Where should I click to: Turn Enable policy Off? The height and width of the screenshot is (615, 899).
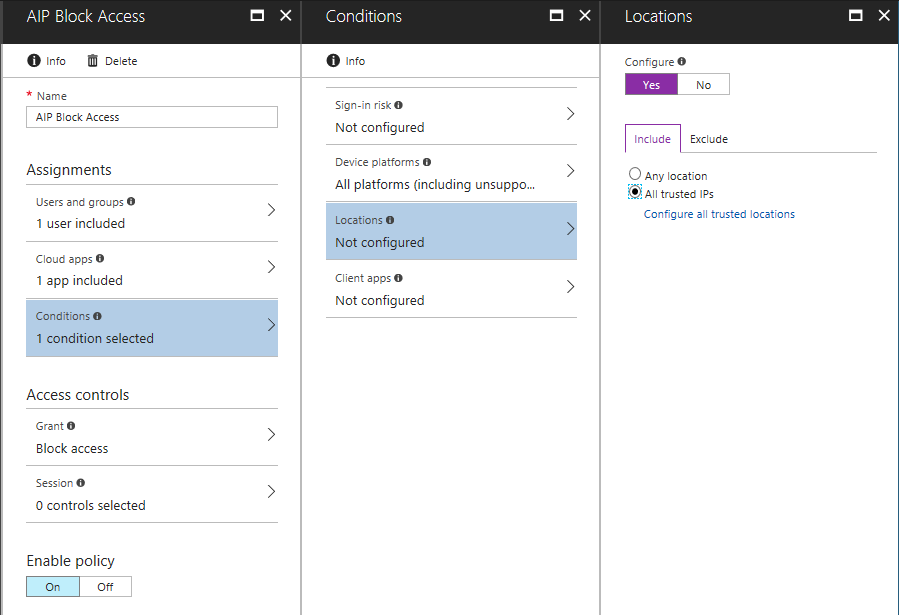click(x=105, y=587)
